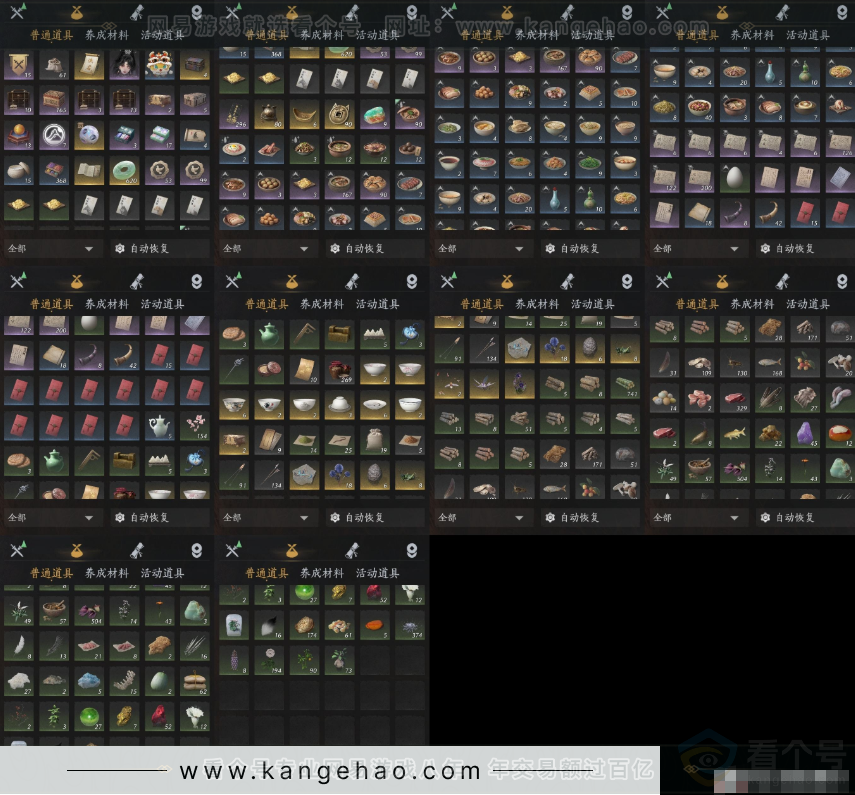Open 普通道具 tab in top-row fourth panel
The width and height of the screenshot is (855, 795).
[x=697, y=35]
